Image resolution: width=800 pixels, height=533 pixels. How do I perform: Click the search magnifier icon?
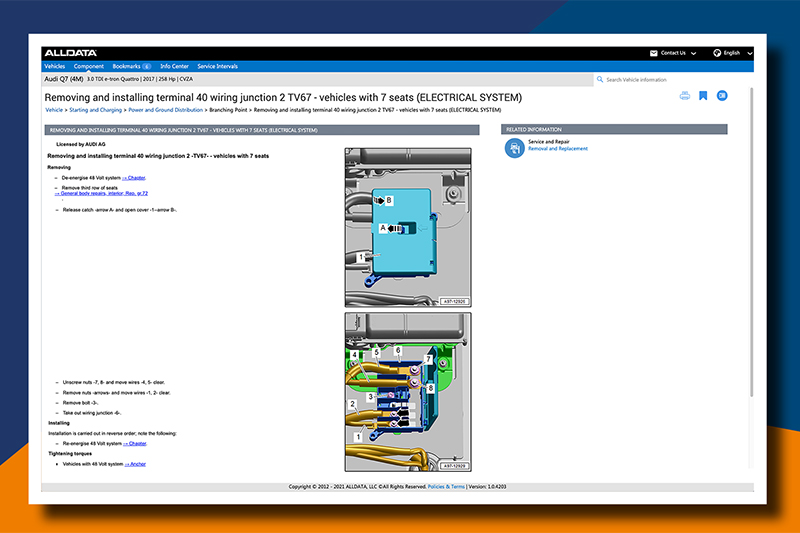click(600, 80)
